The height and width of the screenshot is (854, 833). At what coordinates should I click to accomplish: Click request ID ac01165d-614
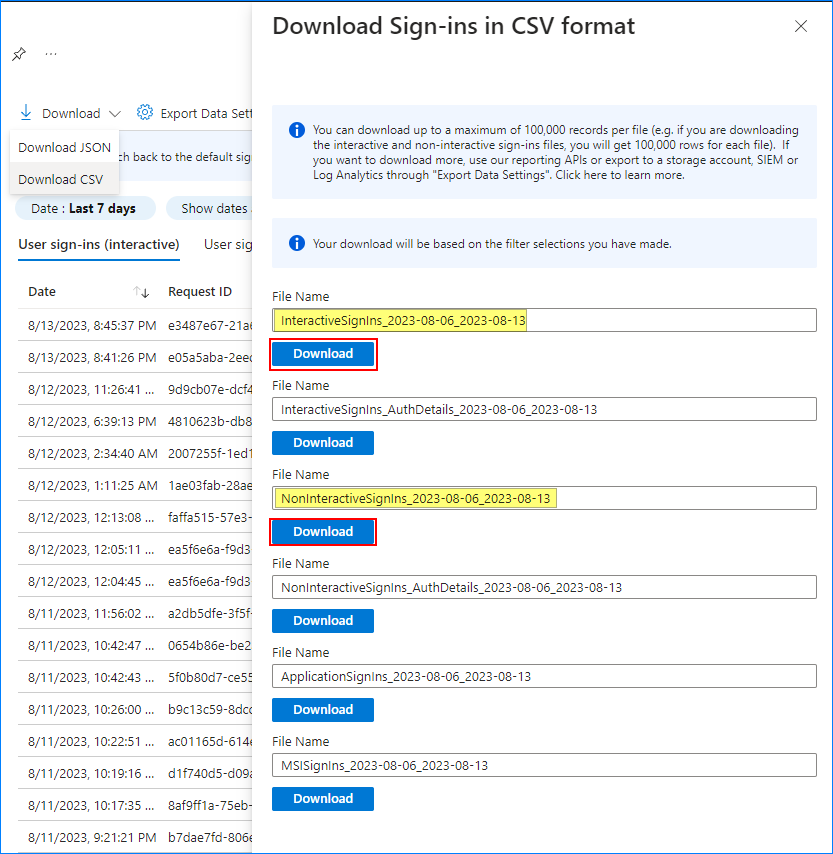[x=210, y=742]
